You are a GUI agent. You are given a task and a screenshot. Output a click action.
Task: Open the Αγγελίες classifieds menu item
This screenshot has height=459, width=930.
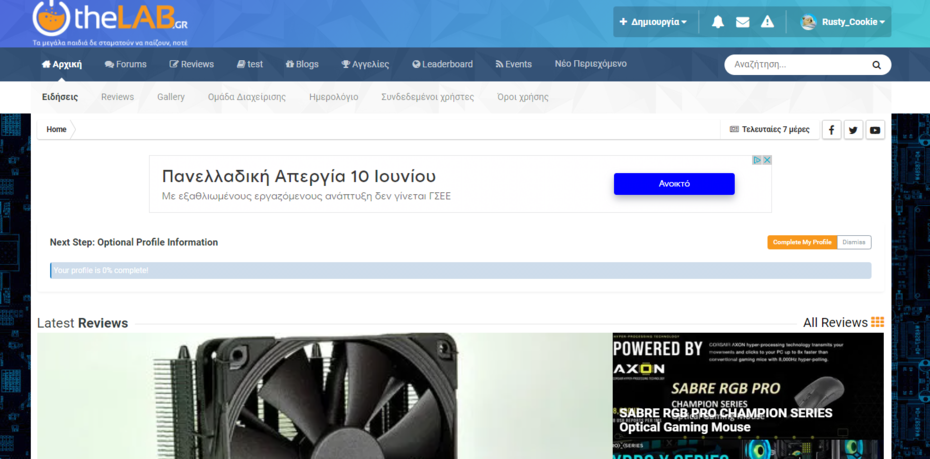[365, 64]
